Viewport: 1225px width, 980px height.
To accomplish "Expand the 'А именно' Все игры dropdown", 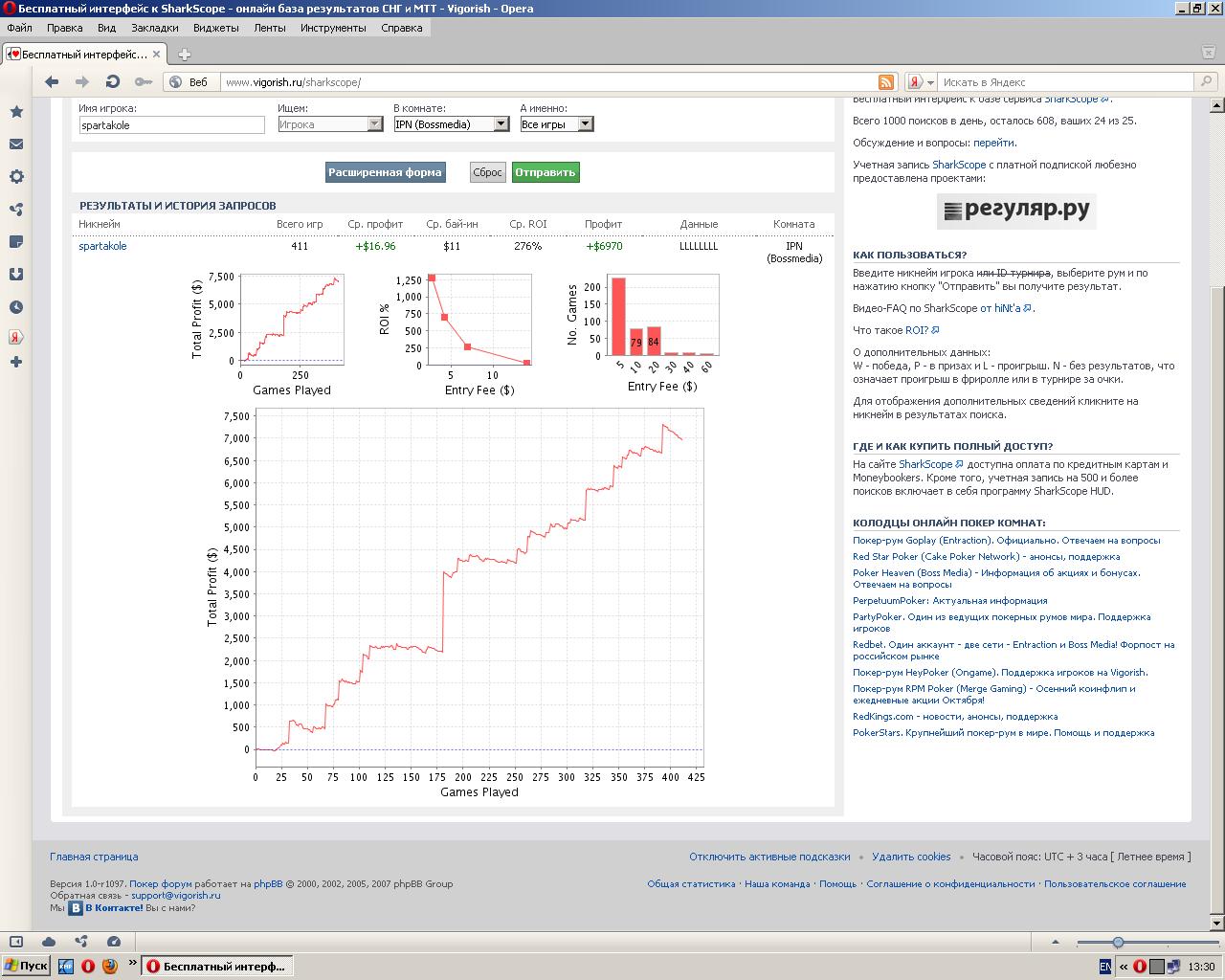I will tap(585, 124).
